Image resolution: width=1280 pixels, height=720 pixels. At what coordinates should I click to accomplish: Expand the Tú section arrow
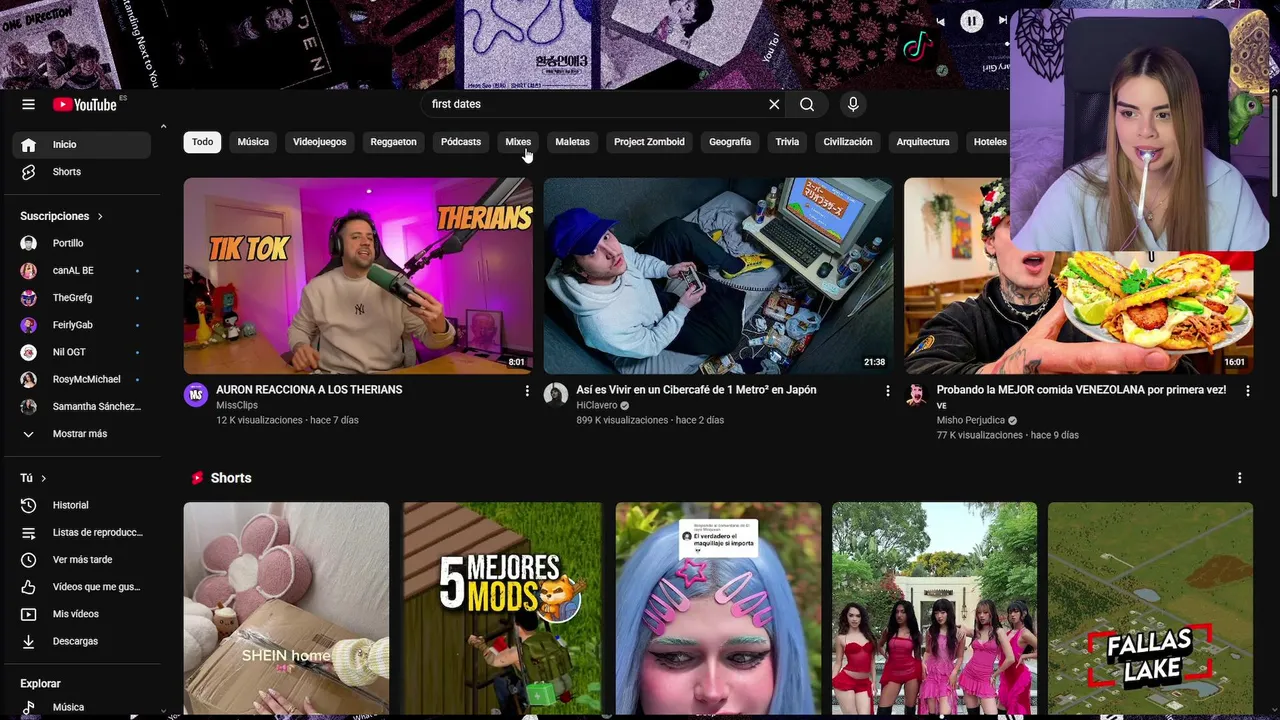(44, 478)
